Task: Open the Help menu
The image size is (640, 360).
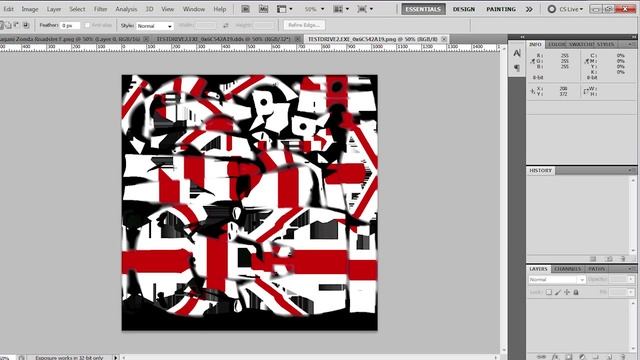Action: [220, 9]
